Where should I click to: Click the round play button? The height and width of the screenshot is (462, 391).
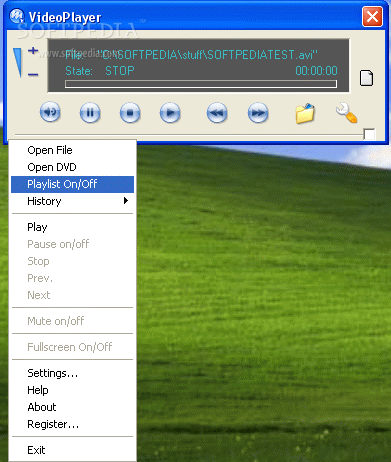click(170, 113)
